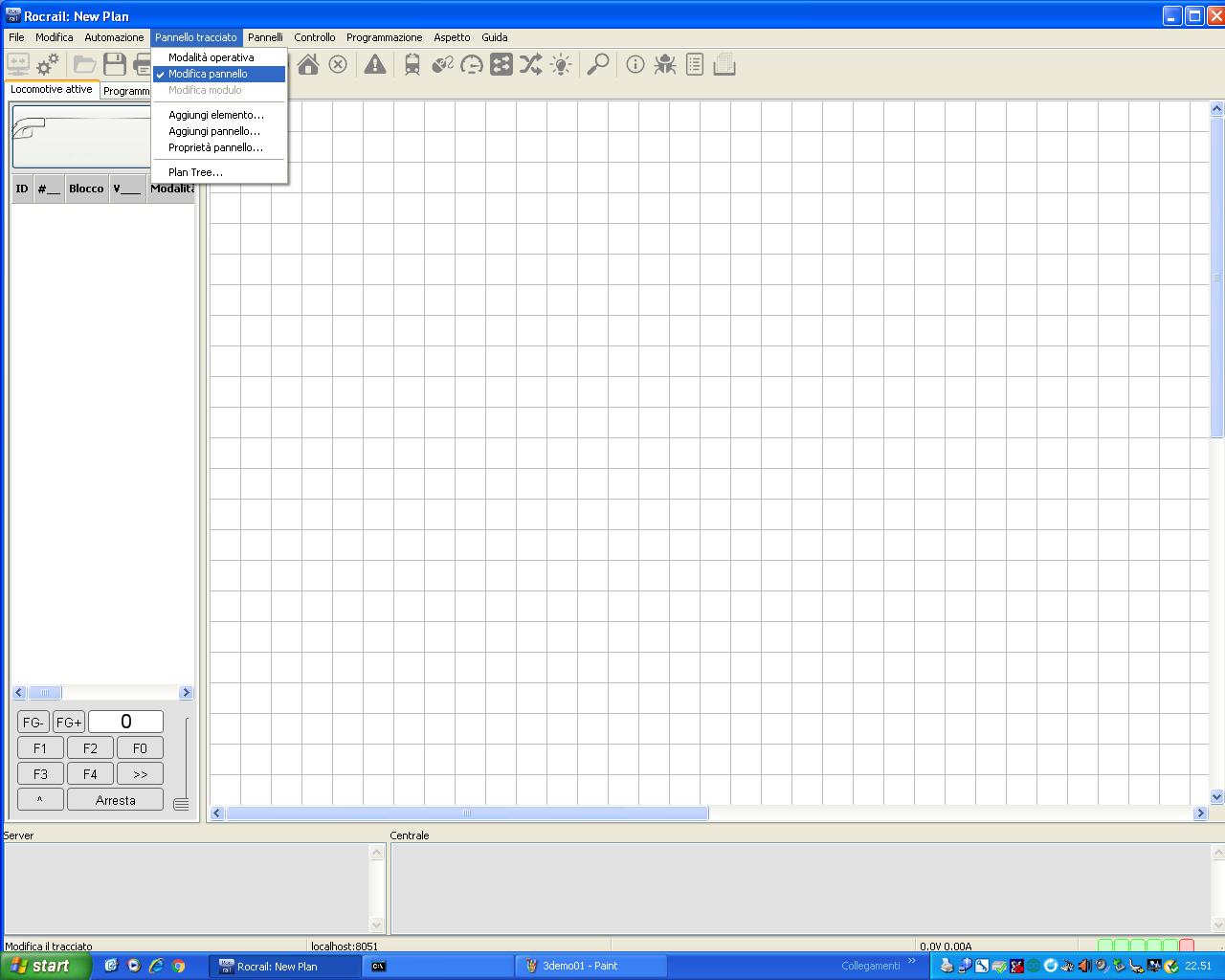The image size is (1225, 980).
Task: Click the speed value field showing 0
Action: [x=125, y=722]
